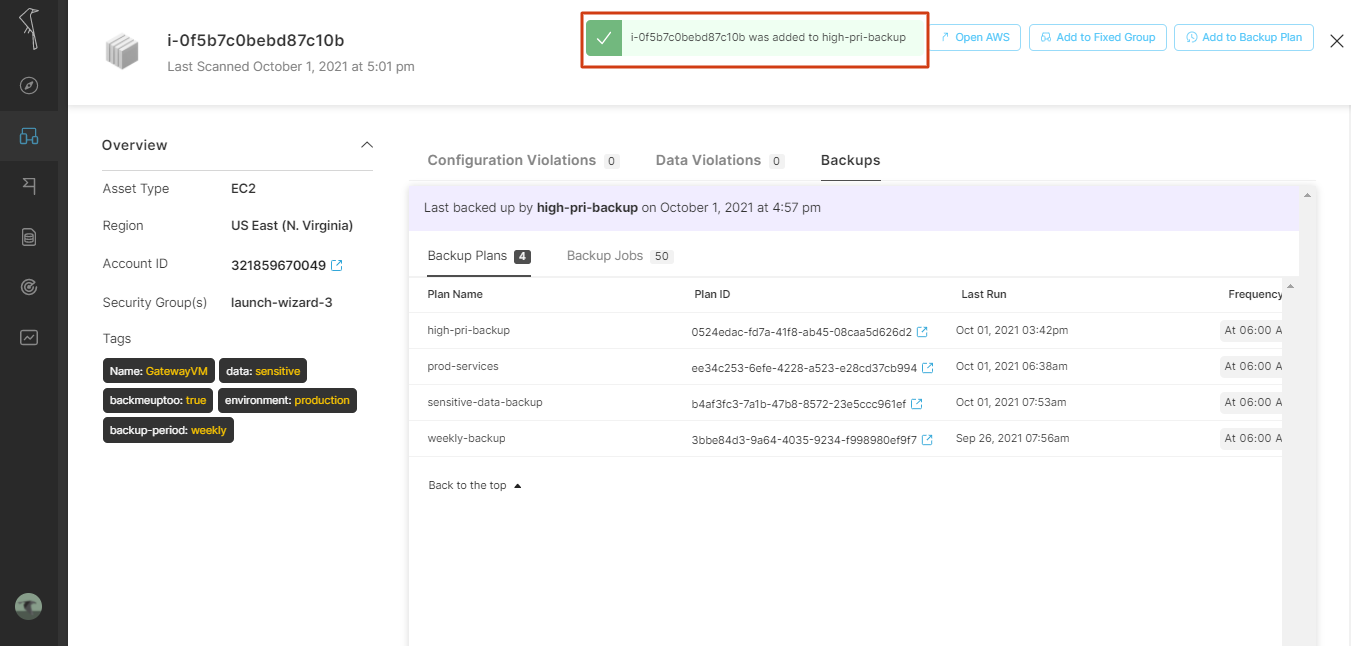Viewport: 1351px width, 646px height.
Task: Click scroll-up arrow of the plans table
Action: pyautogui.click(x=1290, y=286)
